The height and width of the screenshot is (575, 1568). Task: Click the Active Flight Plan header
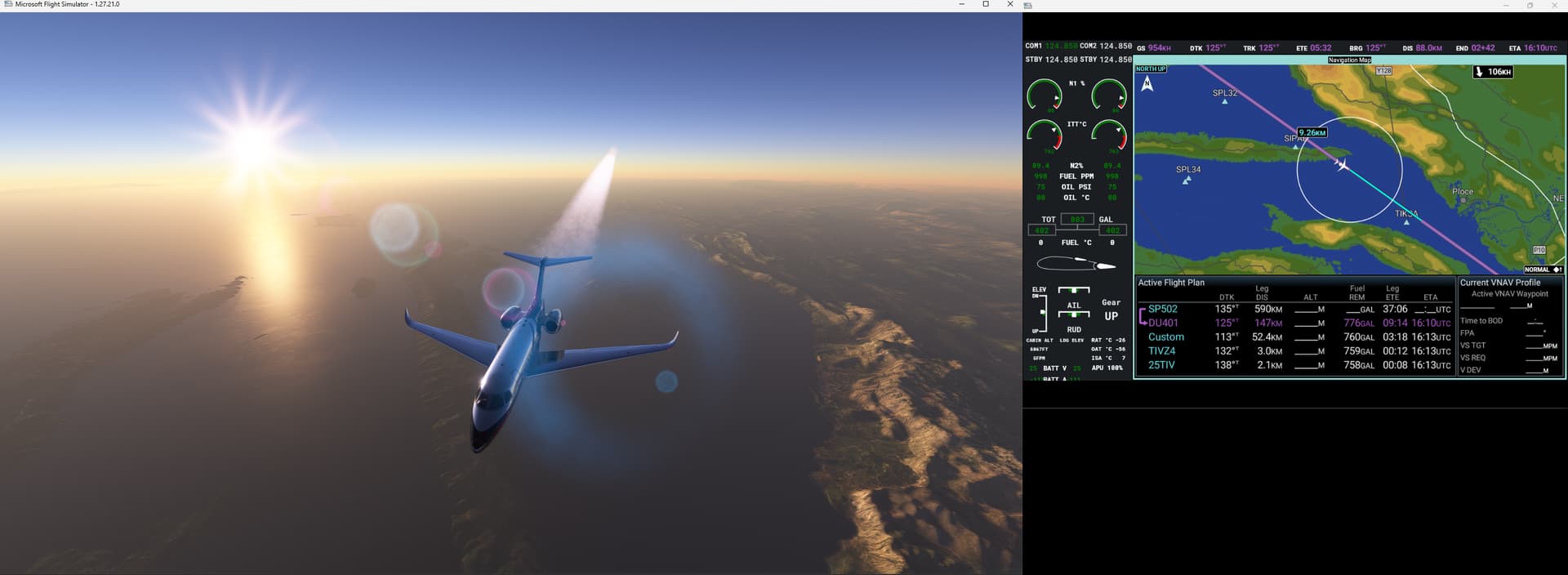point(1171,283)
